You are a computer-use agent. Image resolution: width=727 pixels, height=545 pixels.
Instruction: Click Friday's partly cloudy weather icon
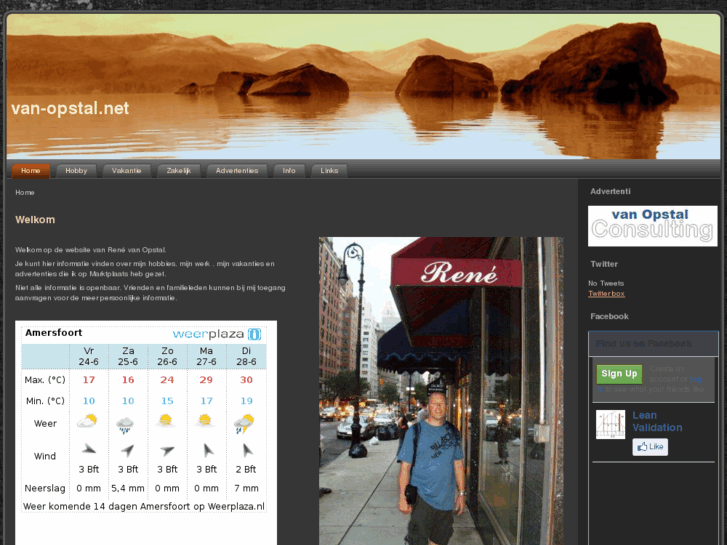[x=88, y=422]
